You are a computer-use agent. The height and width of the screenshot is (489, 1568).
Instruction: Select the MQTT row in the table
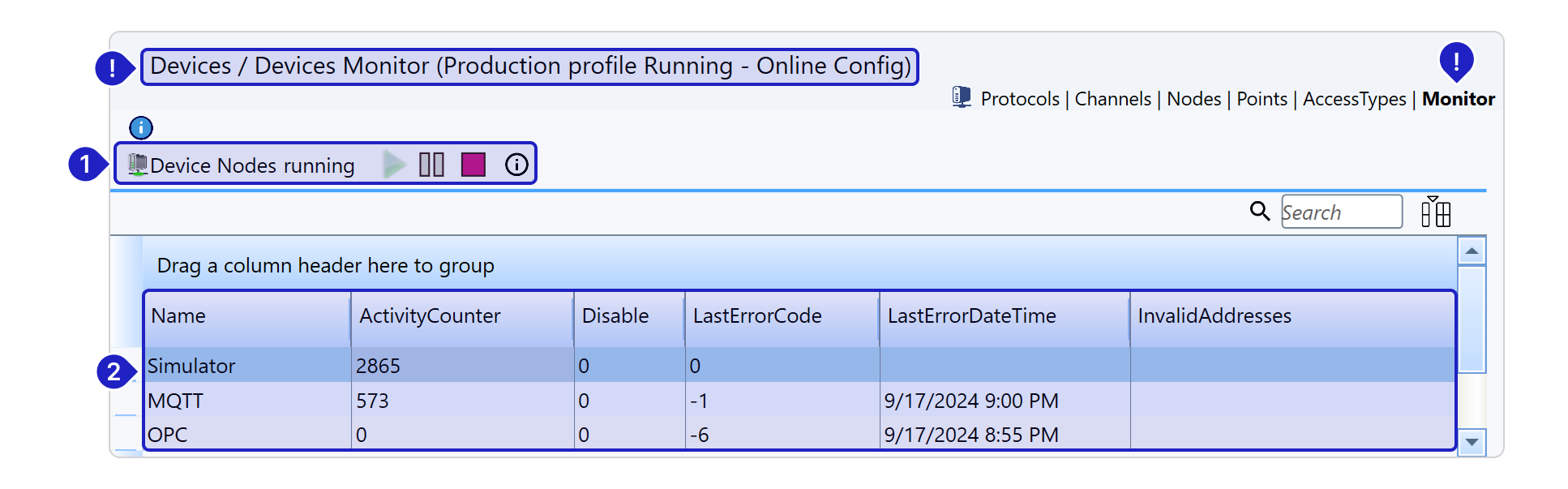point(176,401)
